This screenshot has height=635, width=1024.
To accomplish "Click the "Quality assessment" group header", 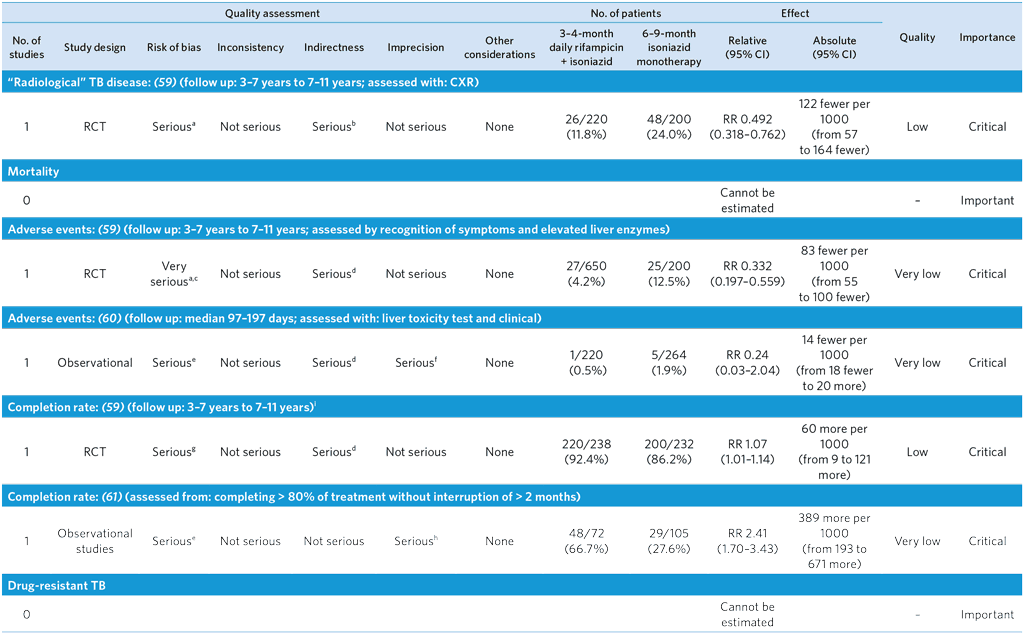I will point(272,14).
